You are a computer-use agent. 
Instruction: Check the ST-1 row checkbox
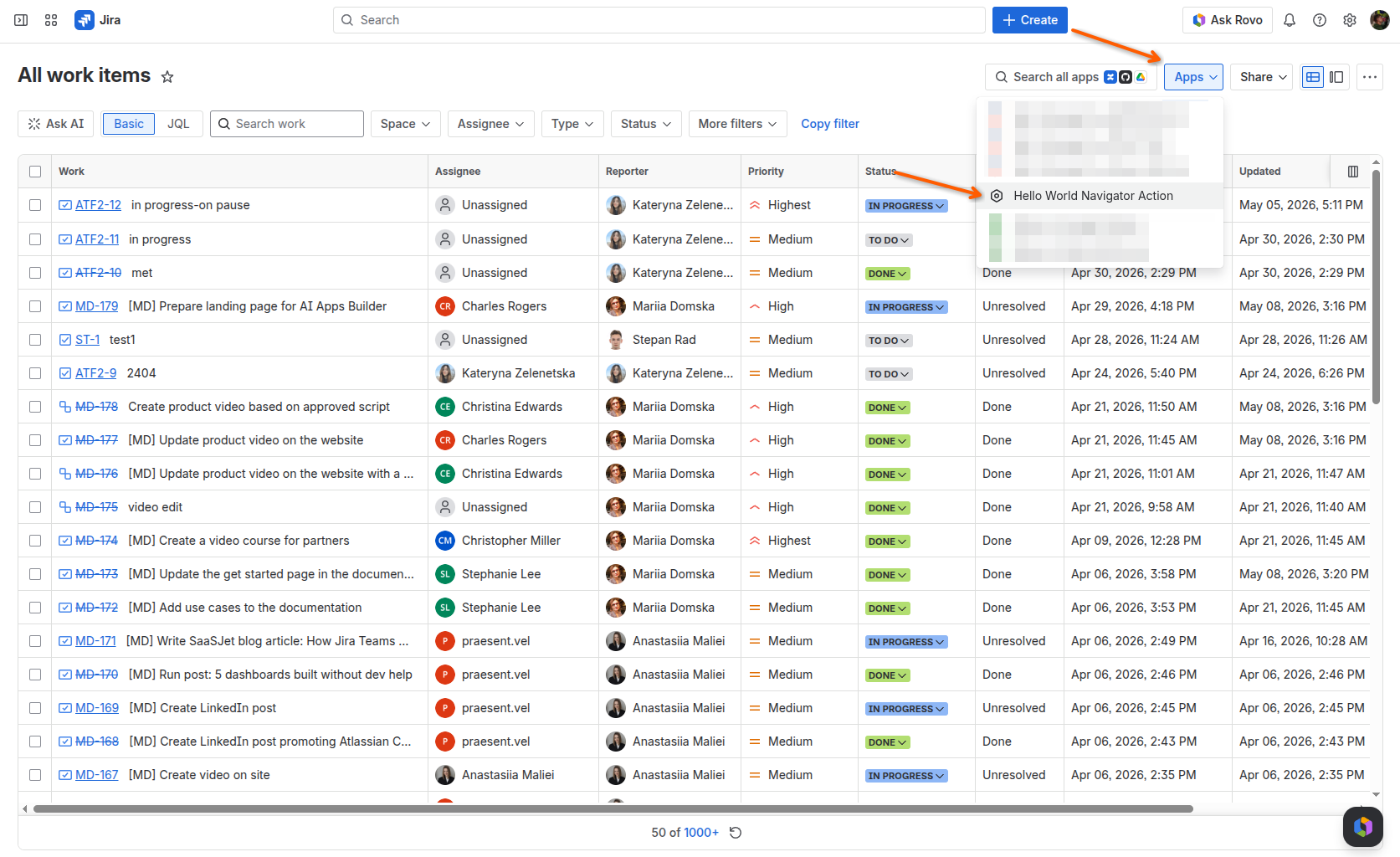click(35, 340)
